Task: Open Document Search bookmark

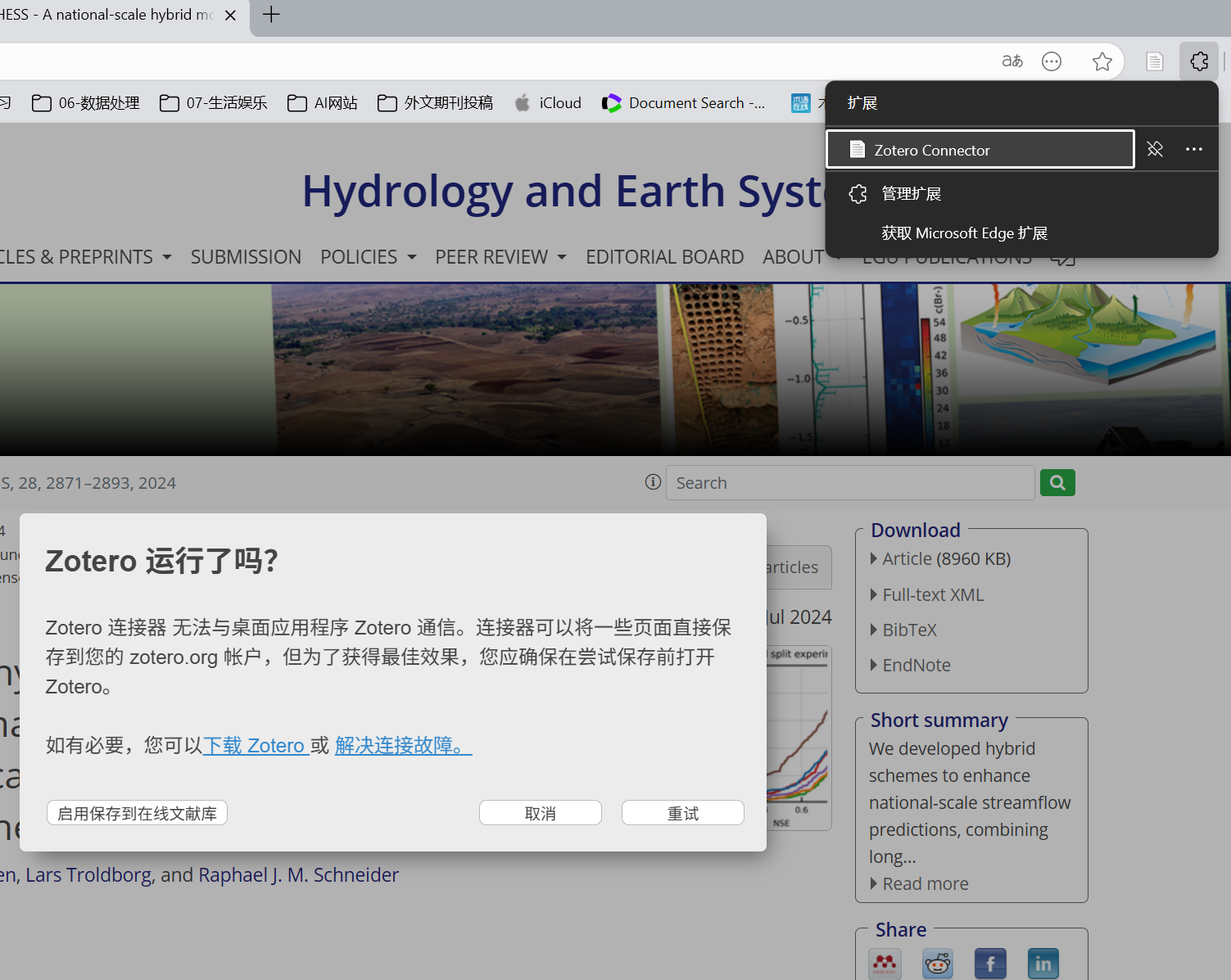Action: [684, 103]
